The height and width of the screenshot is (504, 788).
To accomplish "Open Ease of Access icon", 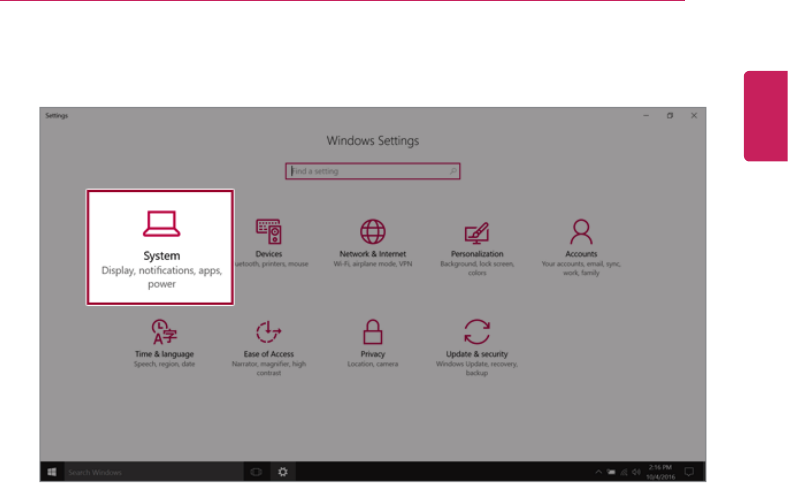I will point(269,332).
